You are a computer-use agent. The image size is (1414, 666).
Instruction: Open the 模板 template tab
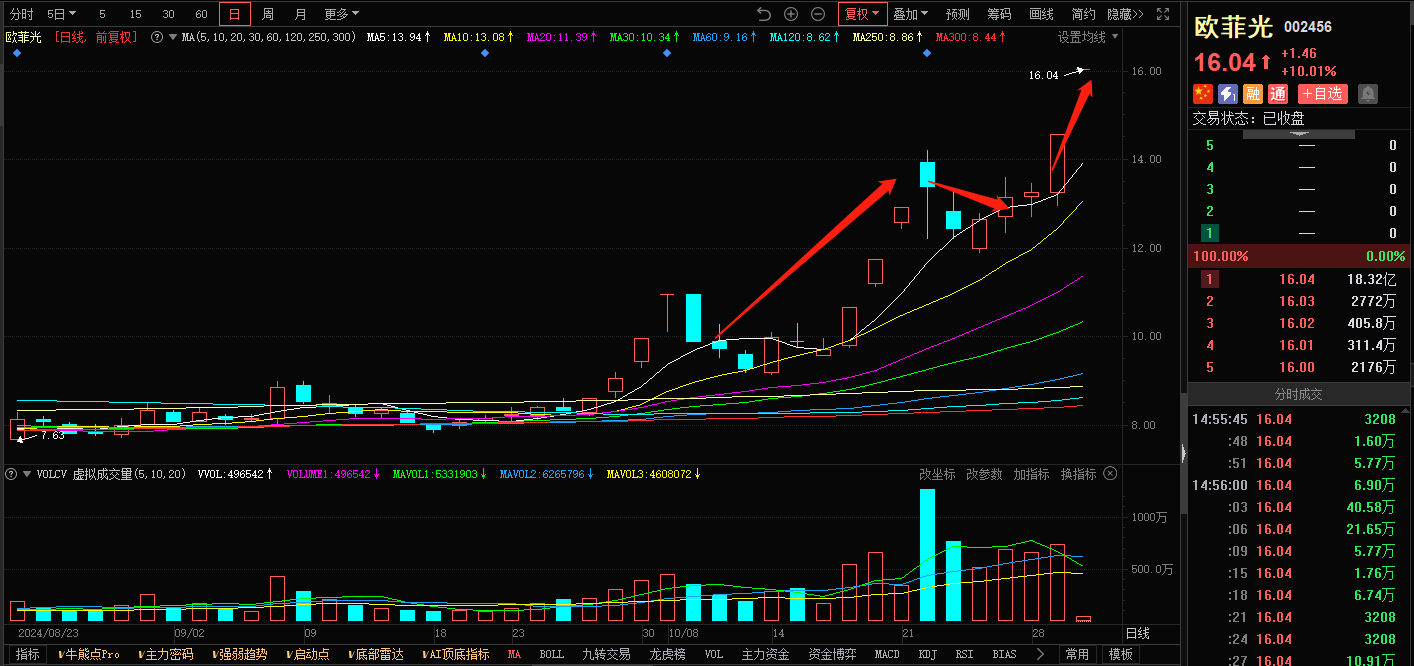1121,654
